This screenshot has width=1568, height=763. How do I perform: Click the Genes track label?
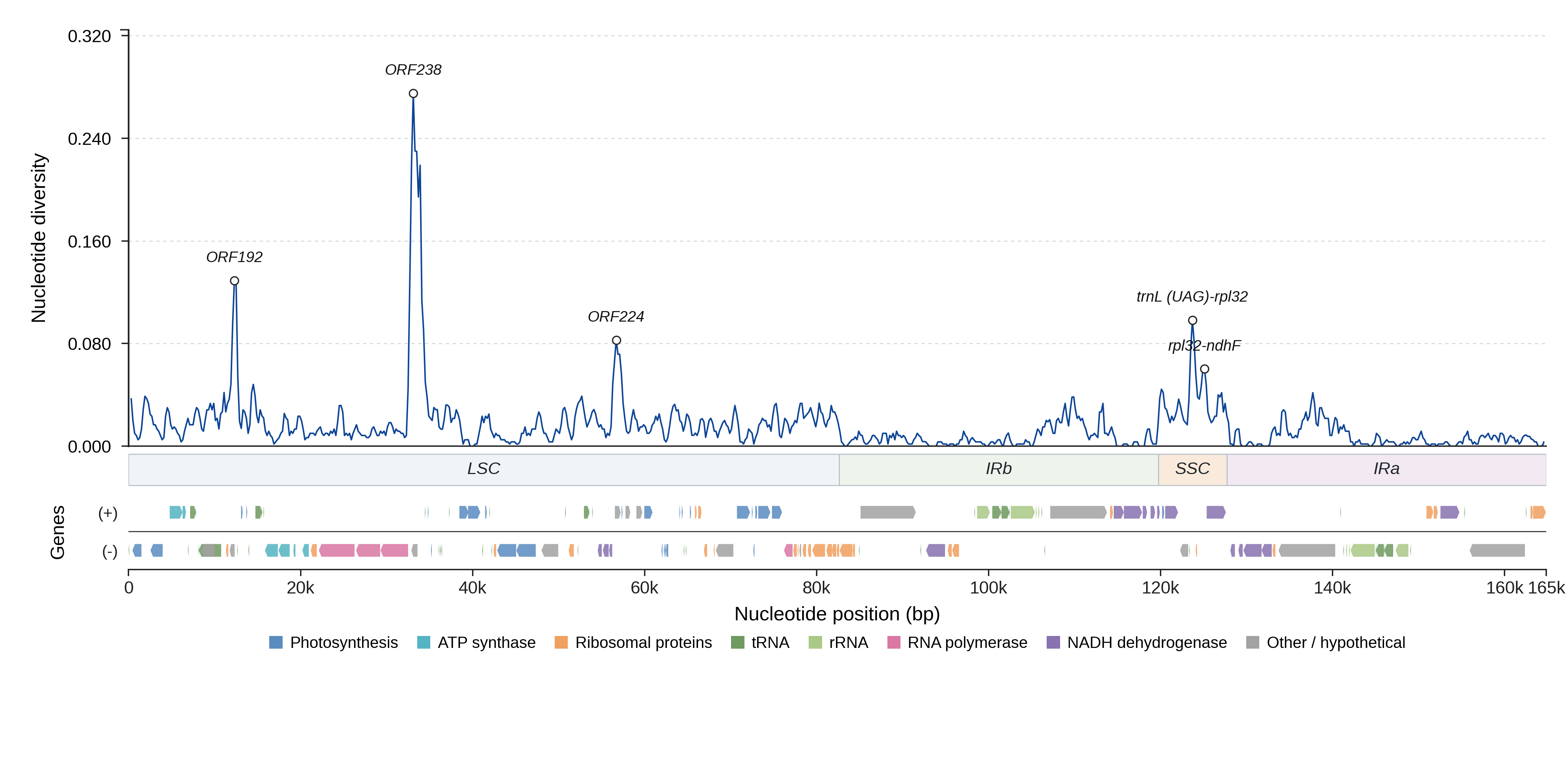[57, 532]
